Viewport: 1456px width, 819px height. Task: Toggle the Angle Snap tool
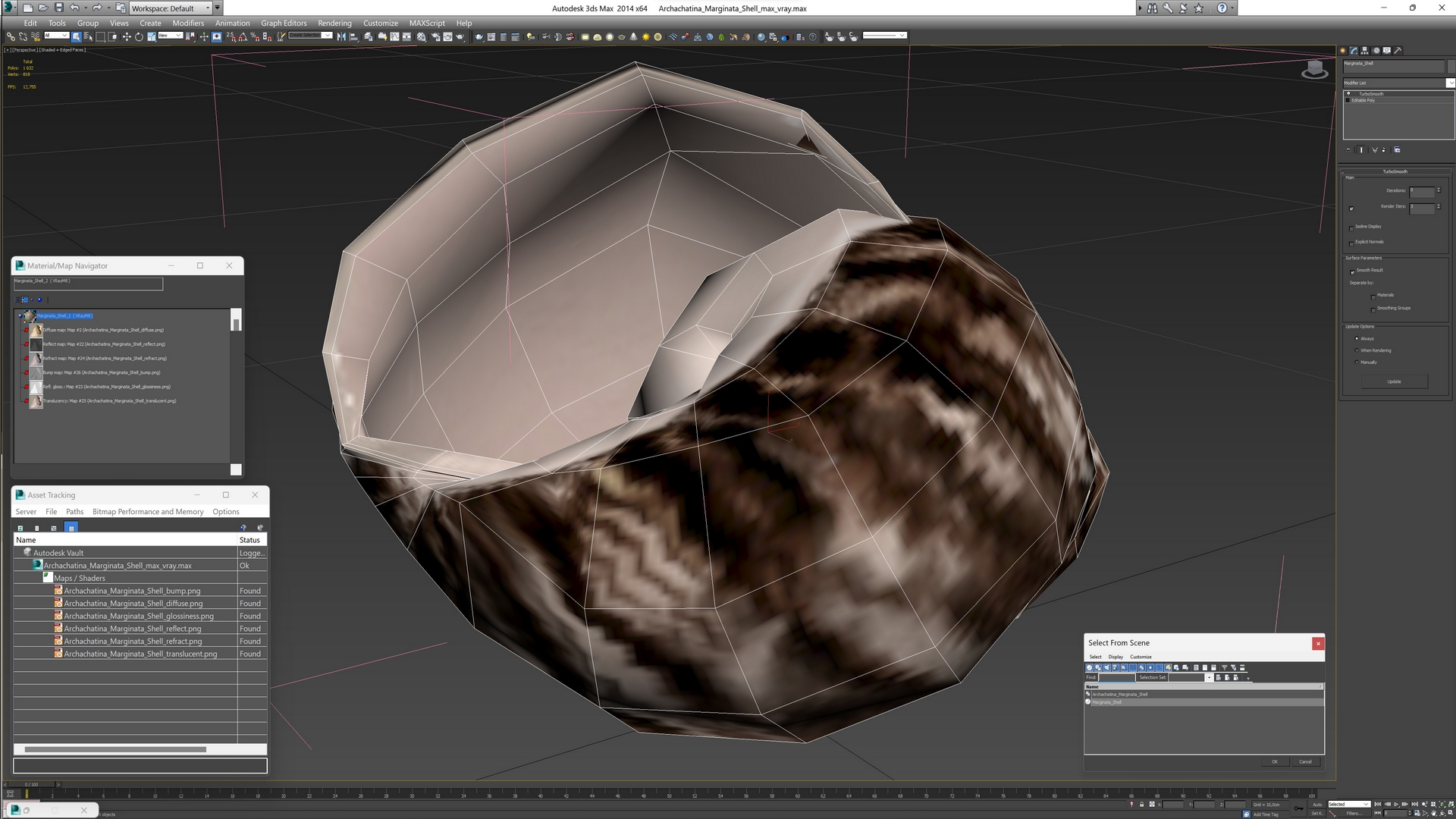tap(243, 36)
